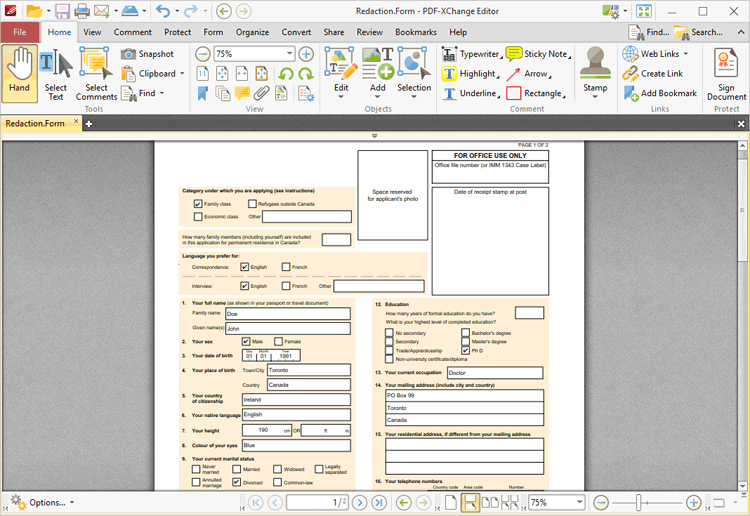The image size is (750, 516).
Task: Select the Hand tool
Action: pos(19,72)
